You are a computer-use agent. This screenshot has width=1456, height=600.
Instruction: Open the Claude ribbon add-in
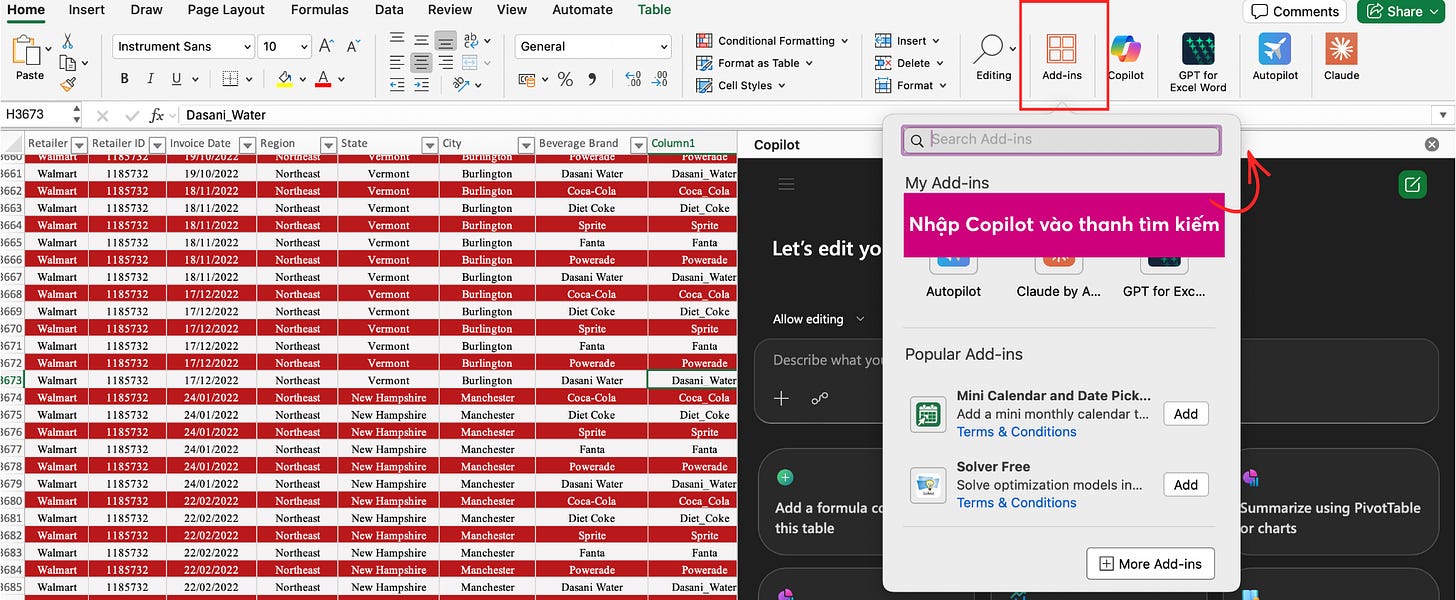pos(1341,57)
